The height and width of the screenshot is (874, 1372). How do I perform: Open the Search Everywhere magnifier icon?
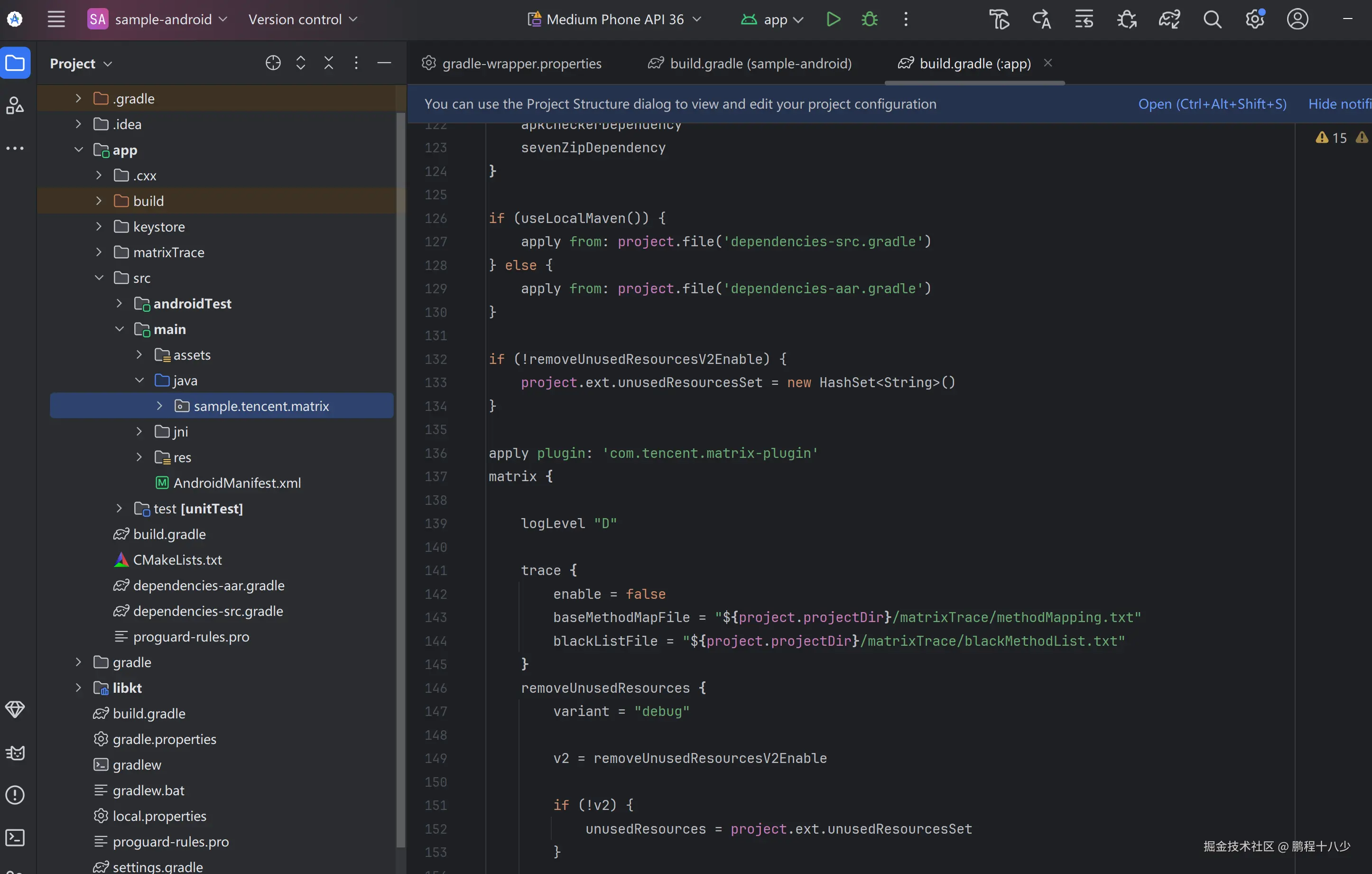[1212, 19]
